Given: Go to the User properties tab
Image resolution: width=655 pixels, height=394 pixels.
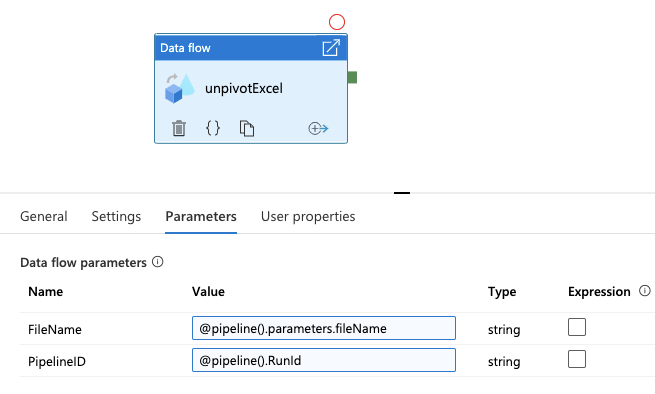Looking at the screenshot, I should coord(308,216).
